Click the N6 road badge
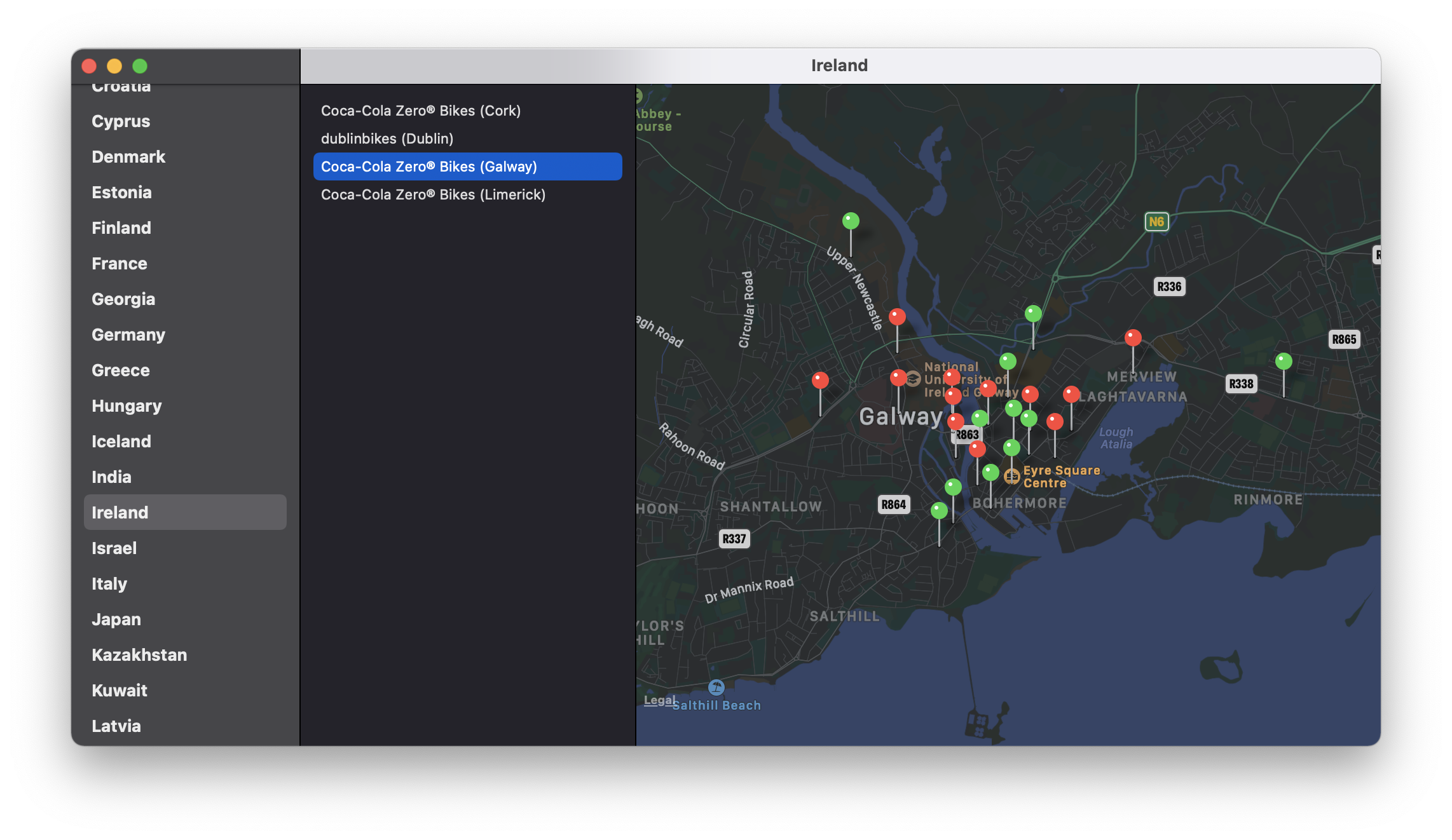Image resolution: width=1452 pixels, height=840 pixels. coord(1156,222)
